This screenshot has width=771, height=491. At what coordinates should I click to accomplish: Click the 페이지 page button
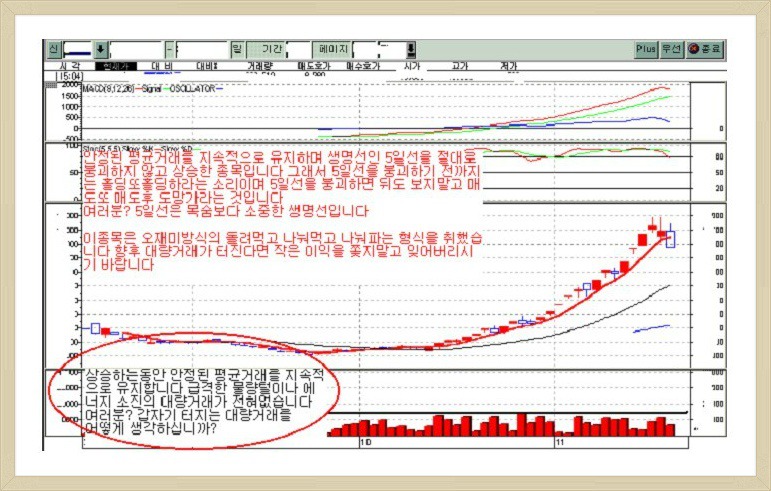click(x=333, y=49)
